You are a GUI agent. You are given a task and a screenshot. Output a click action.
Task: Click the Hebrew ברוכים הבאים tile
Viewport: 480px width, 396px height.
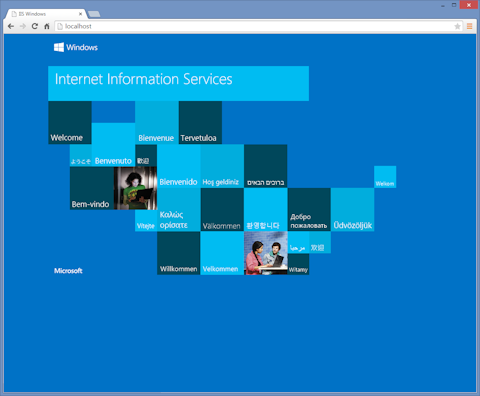(266, 166)
